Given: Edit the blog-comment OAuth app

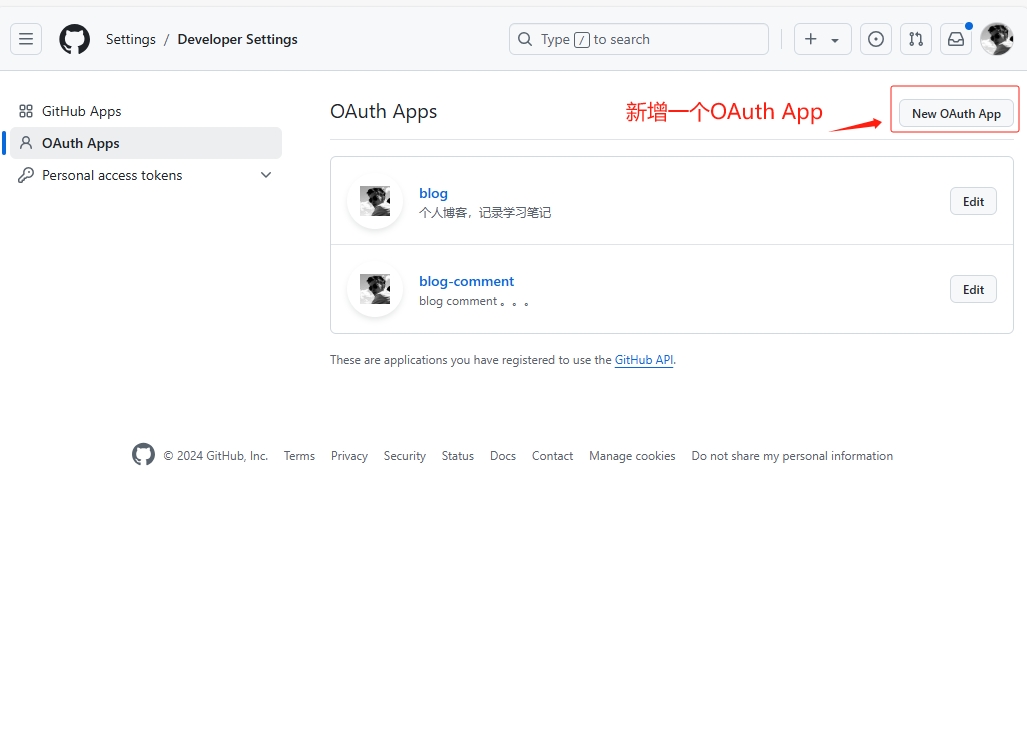Looking at the screenshot, I should pyautogui.click(x=973, y=289).
